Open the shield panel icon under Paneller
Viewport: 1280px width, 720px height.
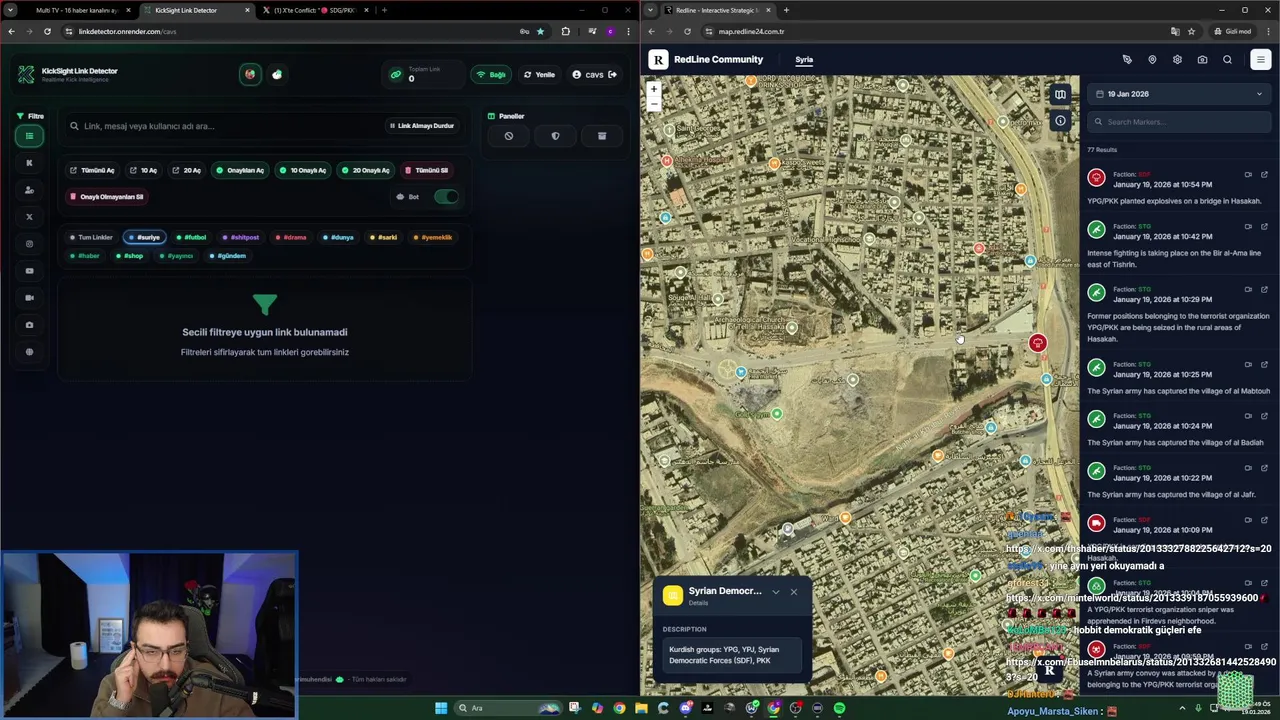(555, 136)
